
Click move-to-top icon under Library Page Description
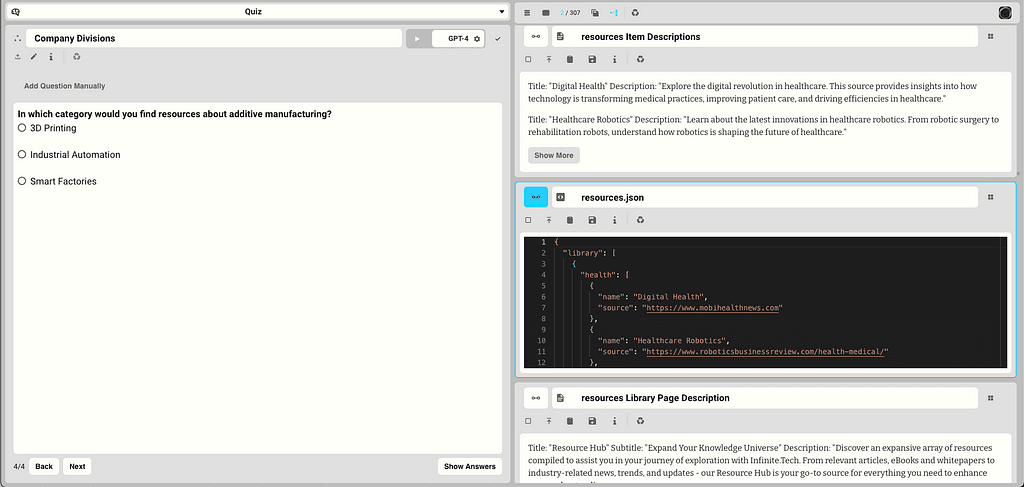[x=549, y=421]
